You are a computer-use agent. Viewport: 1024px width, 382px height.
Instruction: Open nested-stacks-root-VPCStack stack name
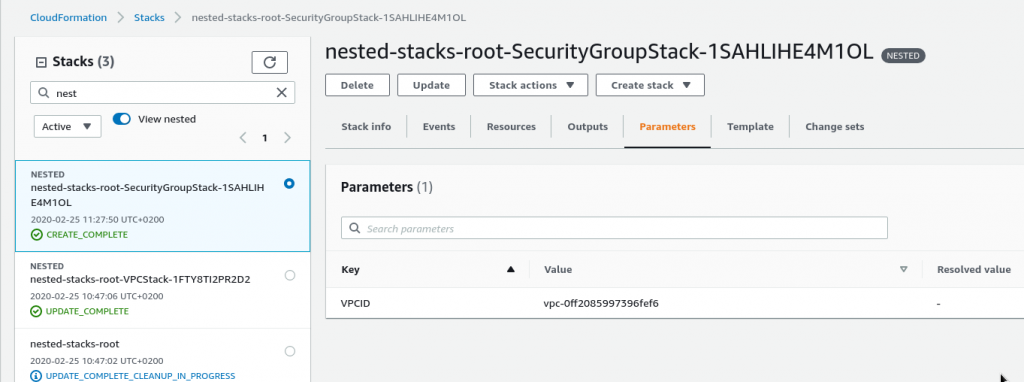point(140,279)
